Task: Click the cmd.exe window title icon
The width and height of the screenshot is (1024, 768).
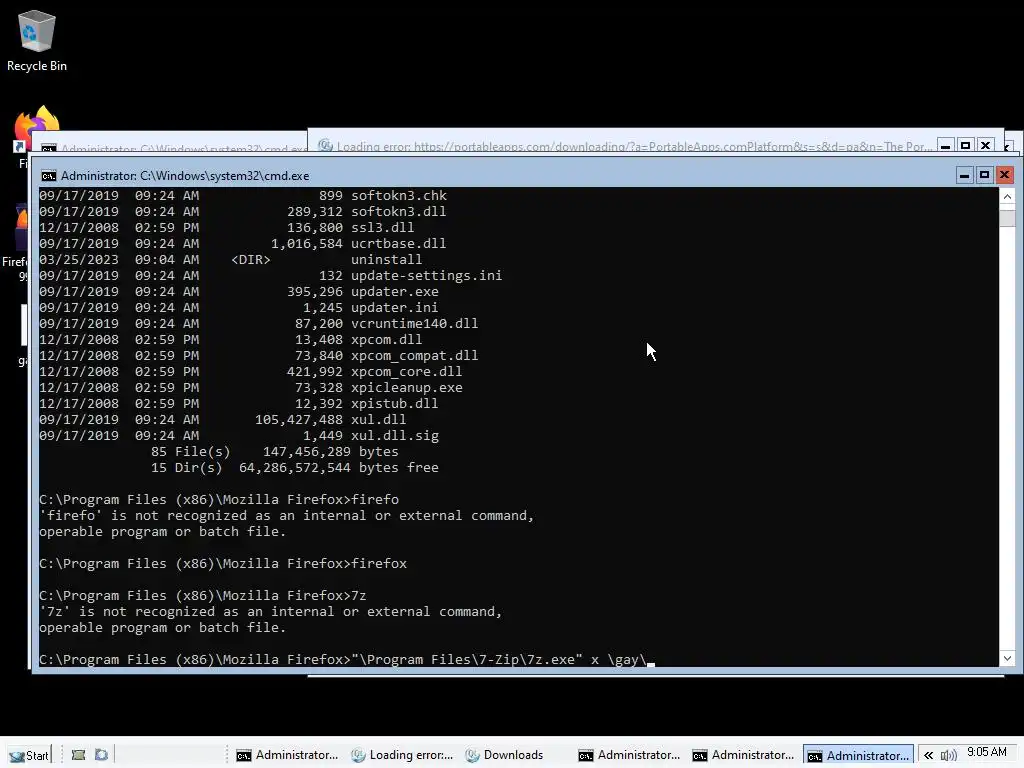Action: click(48, 176)
